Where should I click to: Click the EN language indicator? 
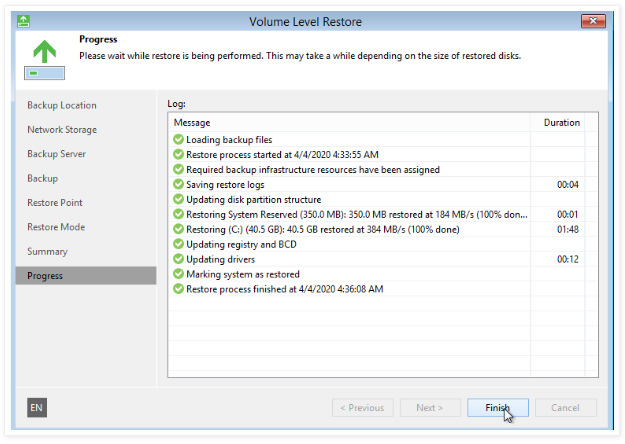[36, 408]
